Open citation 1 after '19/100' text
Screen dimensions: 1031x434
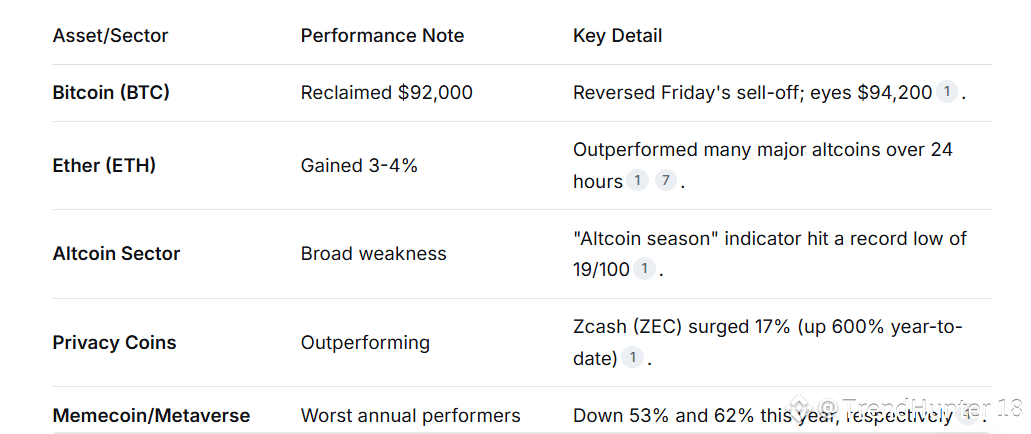[645, 269]
